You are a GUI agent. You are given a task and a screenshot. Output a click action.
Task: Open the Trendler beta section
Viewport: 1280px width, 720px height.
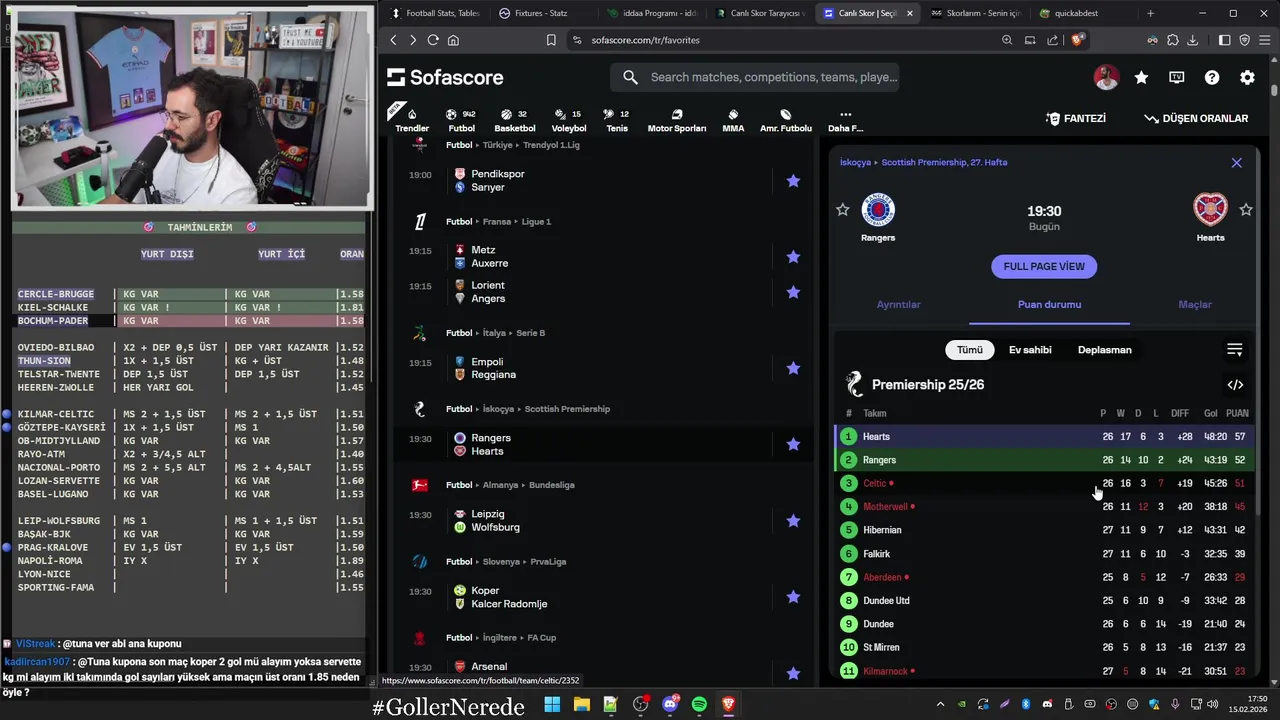point(412,120)
